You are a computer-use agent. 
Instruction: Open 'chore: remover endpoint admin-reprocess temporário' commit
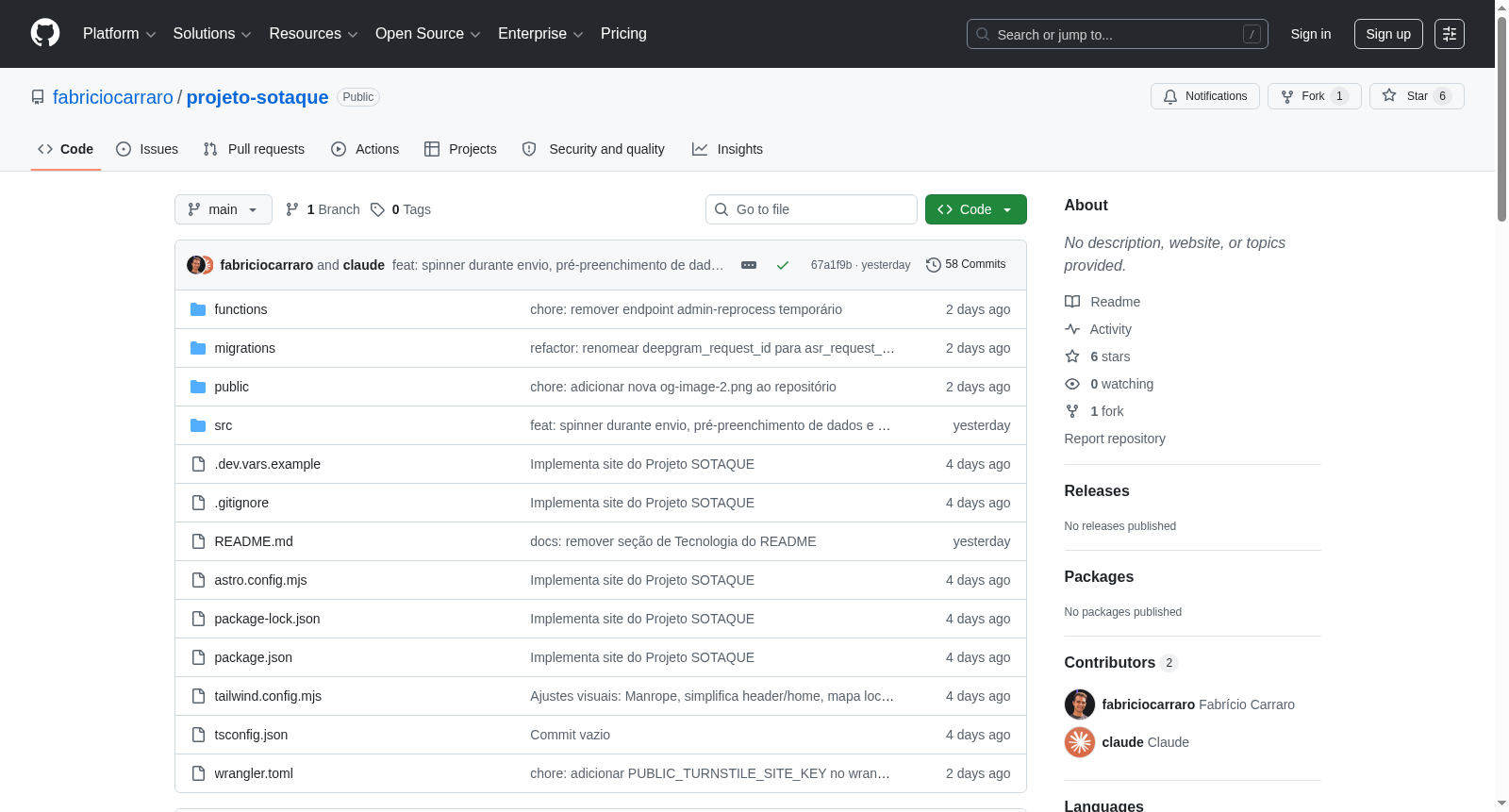686,309
